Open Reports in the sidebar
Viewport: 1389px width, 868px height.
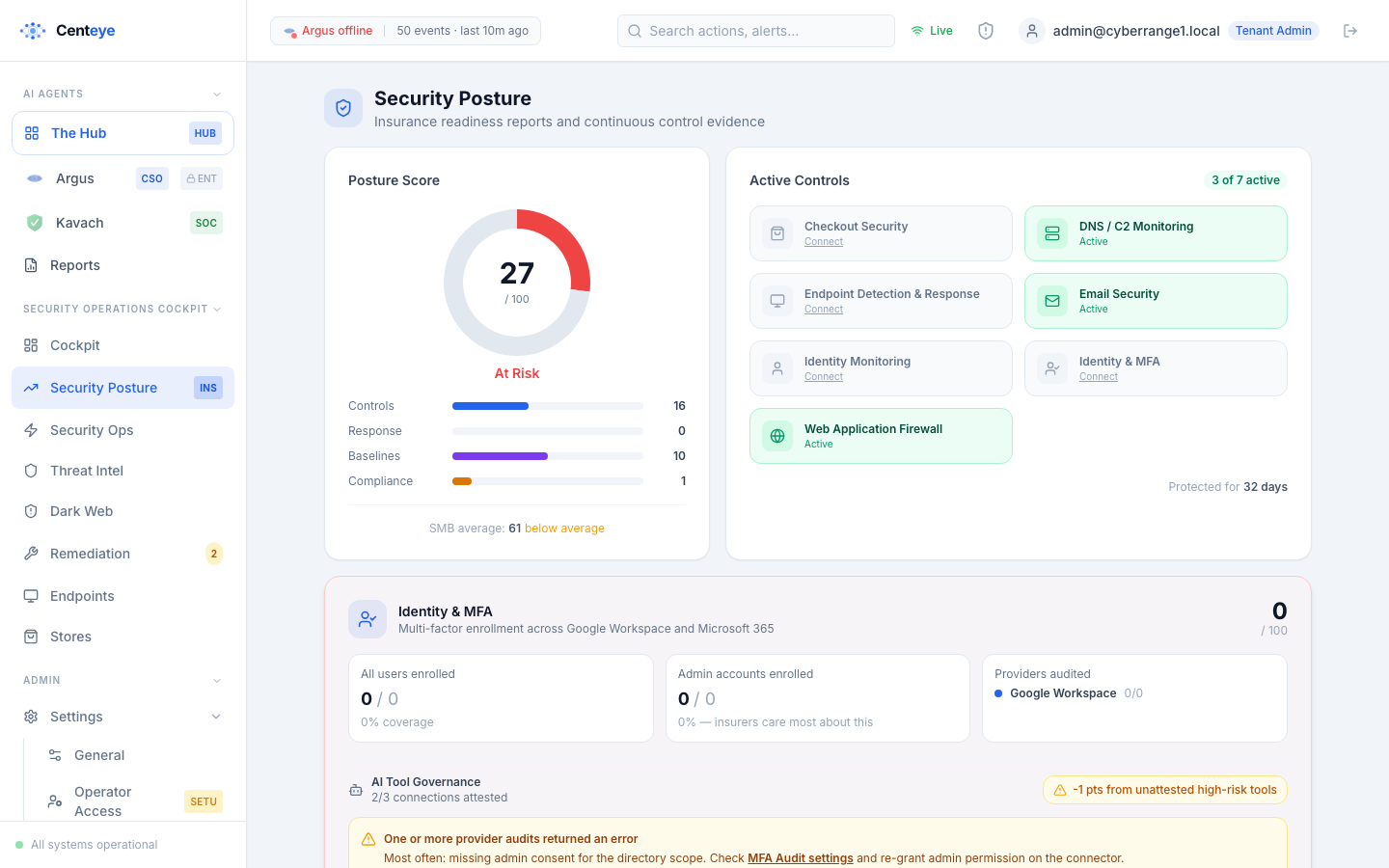click(123, 265)
